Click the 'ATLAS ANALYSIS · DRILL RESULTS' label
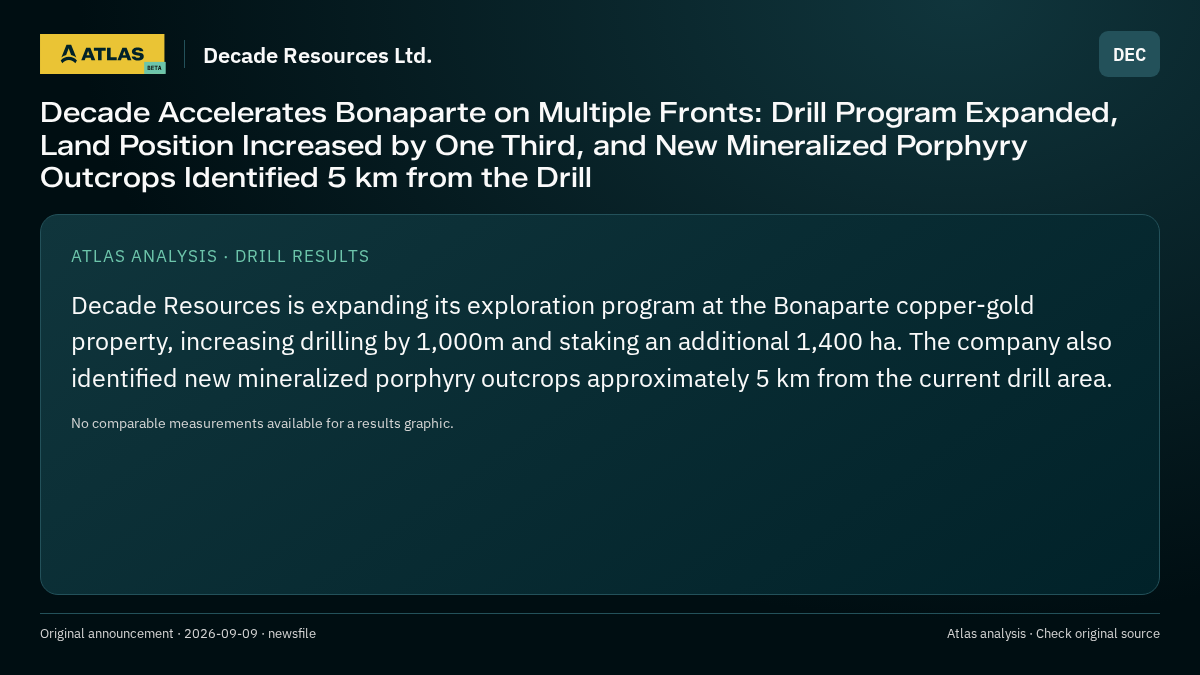This screenshot has width=1200, height=675. (220, 256)
